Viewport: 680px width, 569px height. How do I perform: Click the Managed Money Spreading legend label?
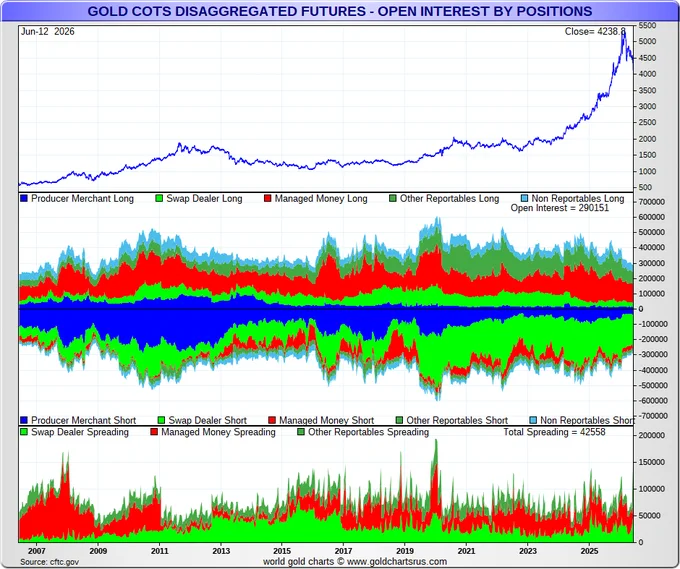coord(218,432)
